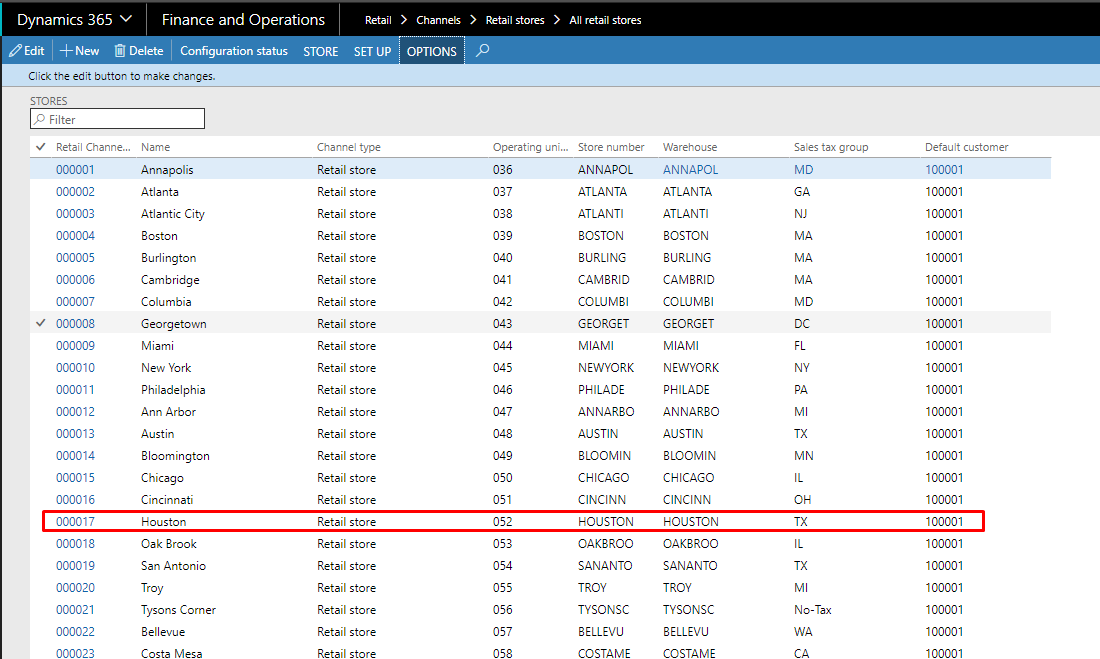Click All retail stores breadcrumb
The image size is (1100, 659).
[x=605, y=20]
